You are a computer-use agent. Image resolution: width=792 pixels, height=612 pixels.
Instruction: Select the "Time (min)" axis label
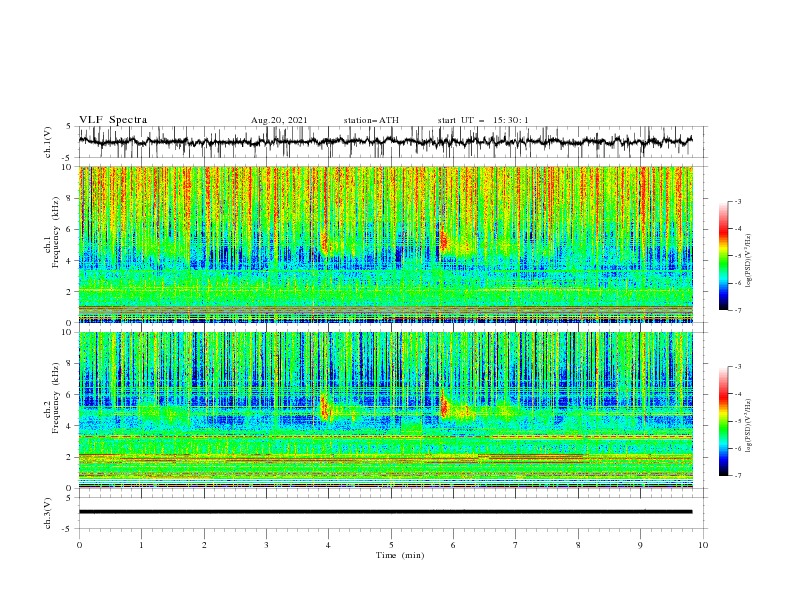(x=400, y=555)
